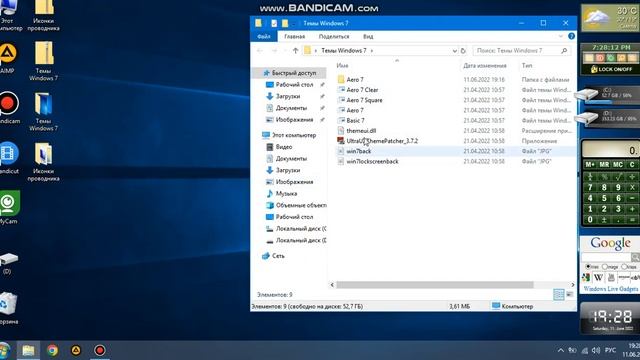Viewport: 640px width, 360px height.
Task: Open the Поделиться ribbon tab
Action: pyautogui.click(x=334, y=36)
